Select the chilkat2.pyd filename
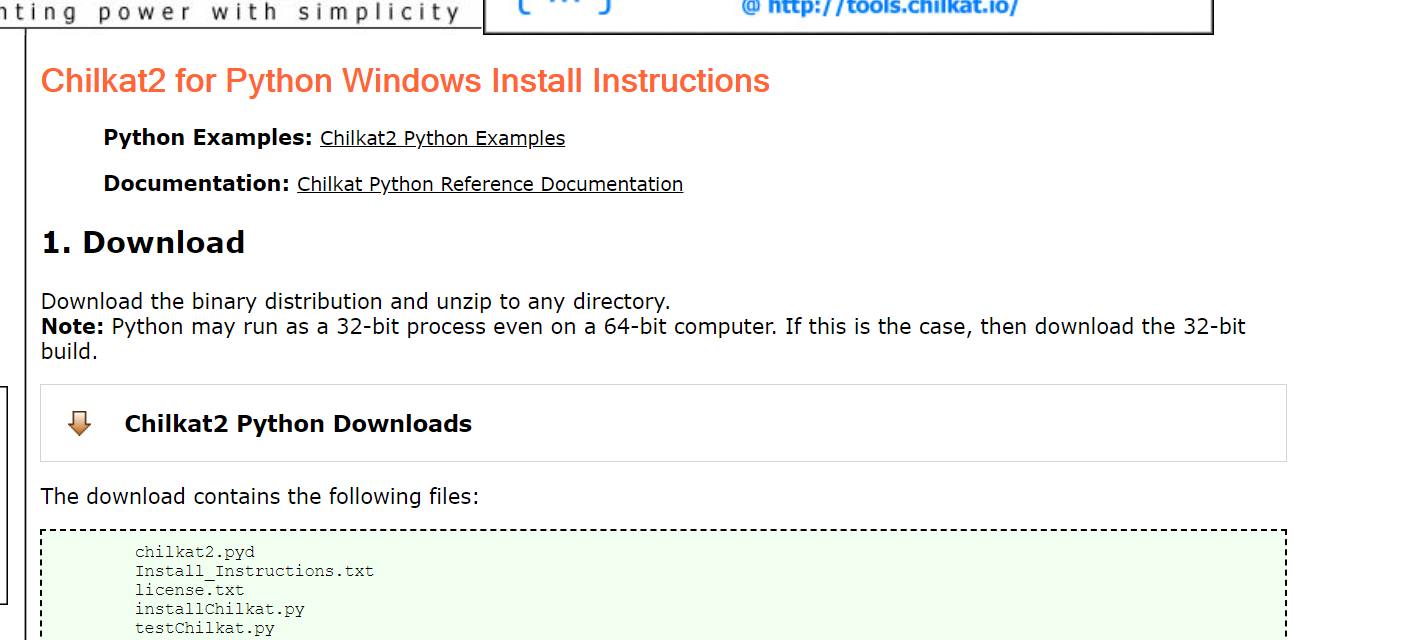The image size is (1424, 640). tap(195, 551)
